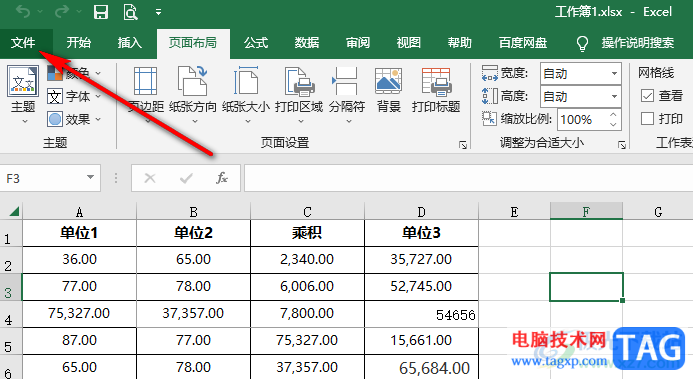Open the 数据 tab
The width and height of the screenshot is (693, 379).
307,43
